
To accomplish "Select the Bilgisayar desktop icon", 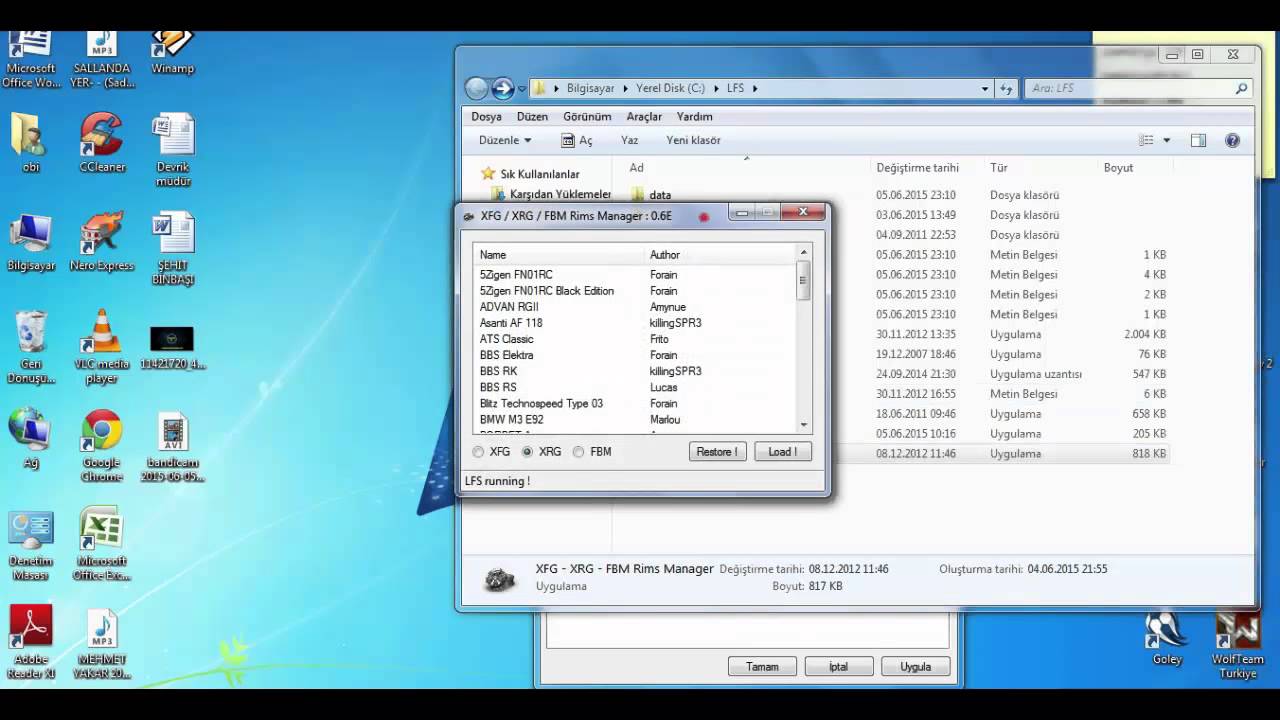I will pos(31,242).
